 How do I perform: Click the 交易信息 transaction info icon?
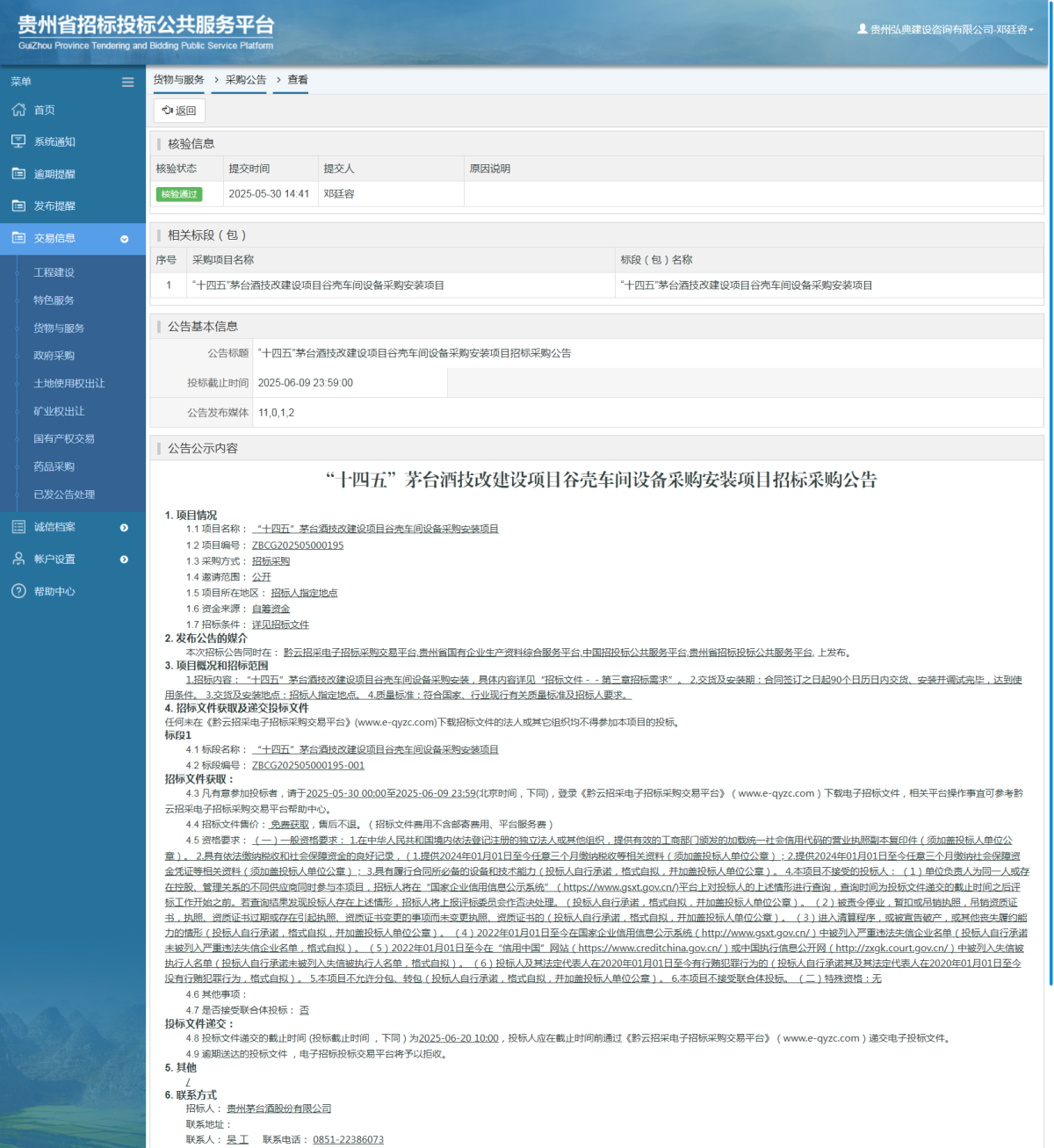(x=18, y=237)
